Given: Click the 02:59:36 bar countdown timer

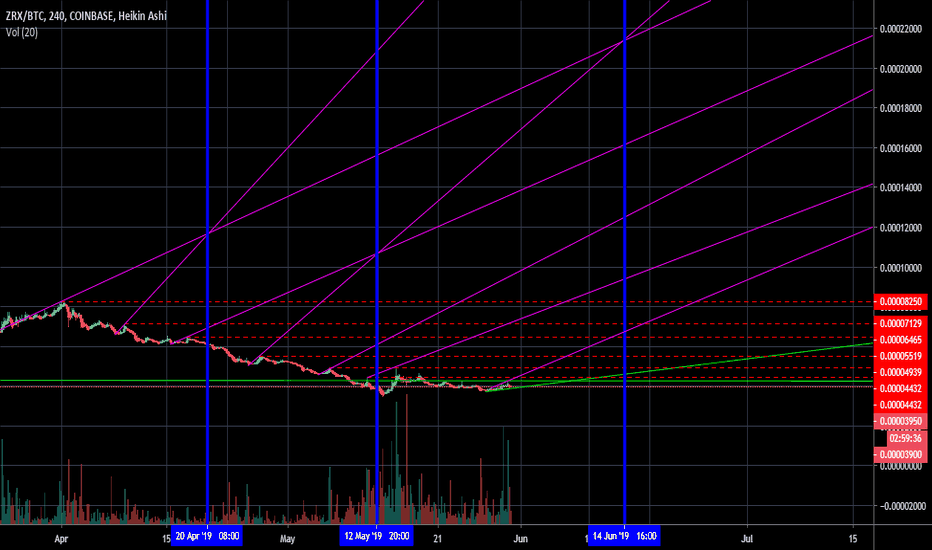Looking at the screenshot, I should tap(907, 438).
